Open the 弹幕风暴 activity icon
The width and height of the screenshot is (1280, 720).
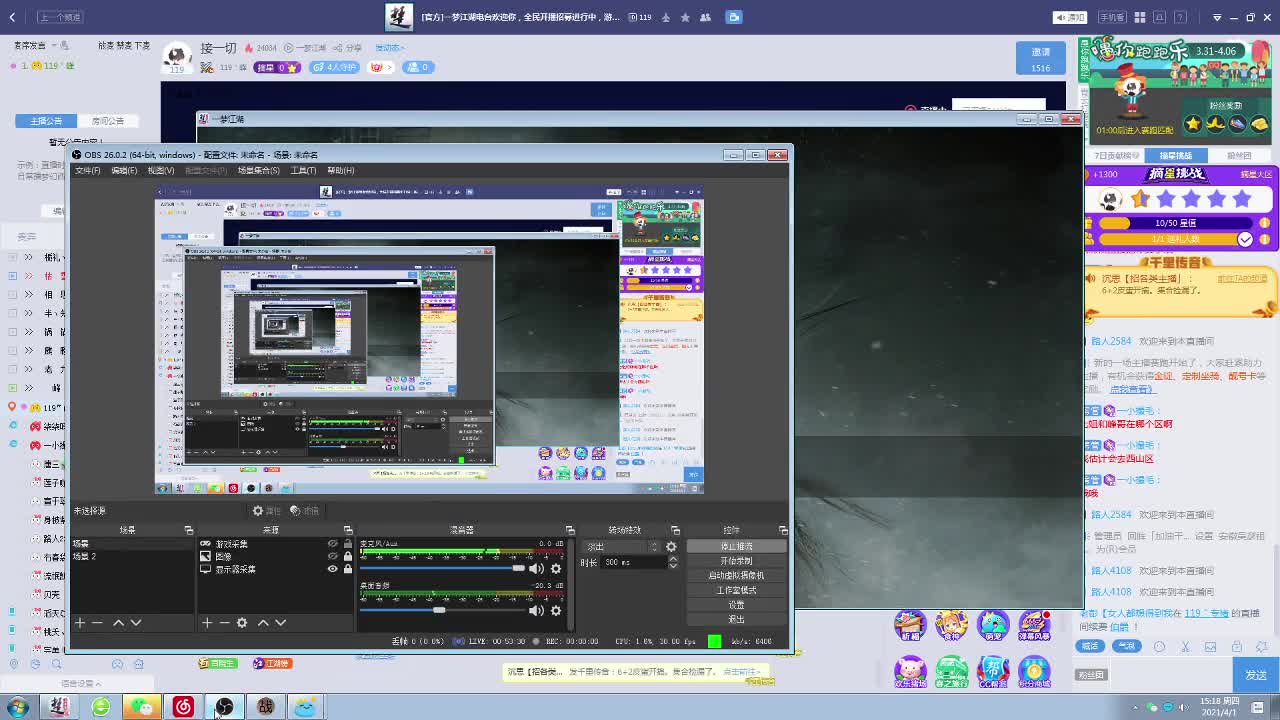click(x=1035, y=625)
